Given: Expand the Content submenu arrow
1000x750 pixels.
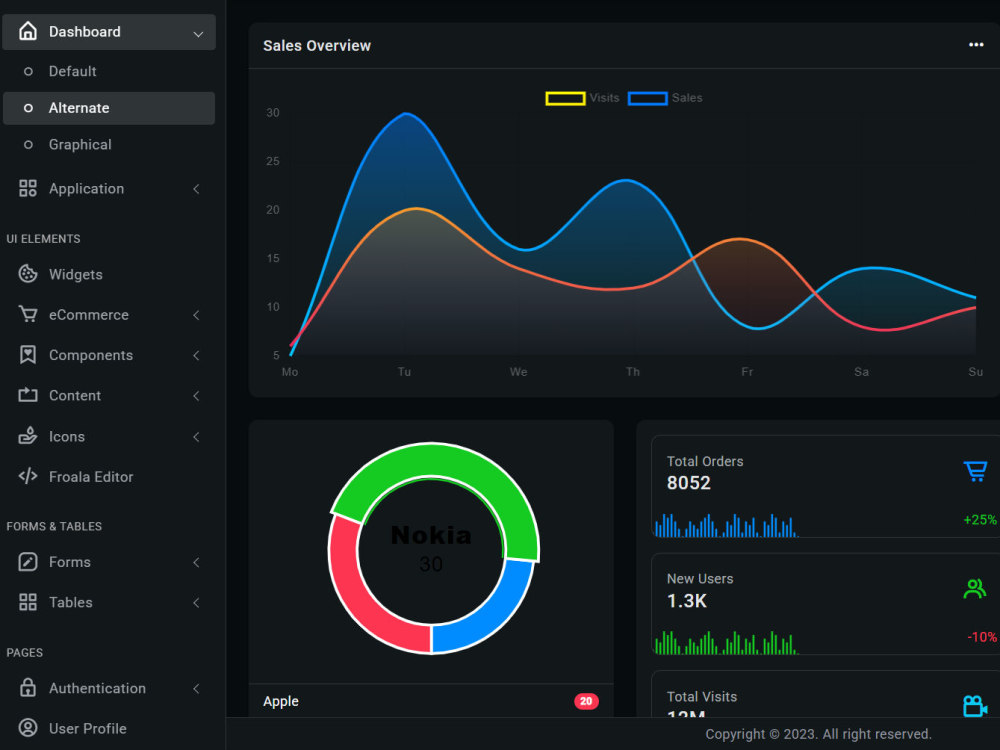Looking at the screenshot, I should (x=196, y=396).
